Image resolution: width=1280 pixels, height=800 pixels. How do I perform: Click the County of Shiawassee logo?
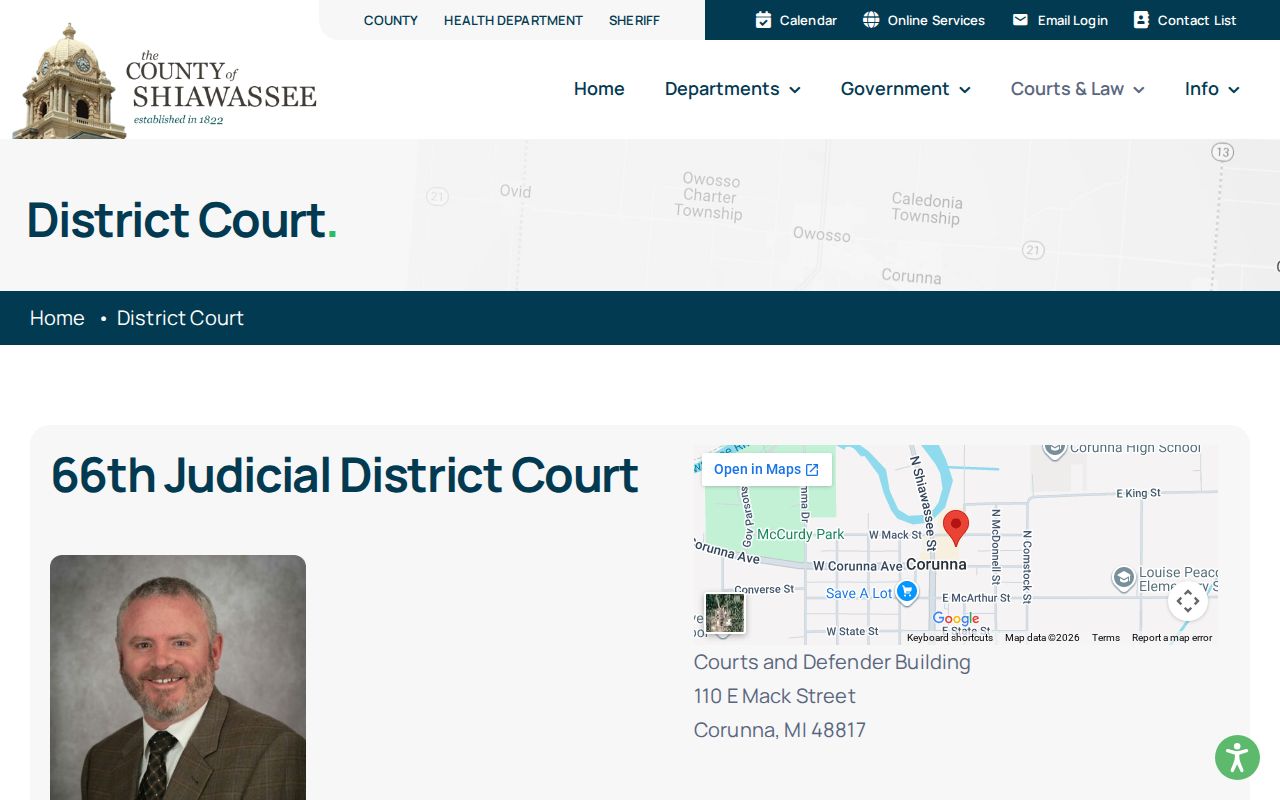pos(165,82)
